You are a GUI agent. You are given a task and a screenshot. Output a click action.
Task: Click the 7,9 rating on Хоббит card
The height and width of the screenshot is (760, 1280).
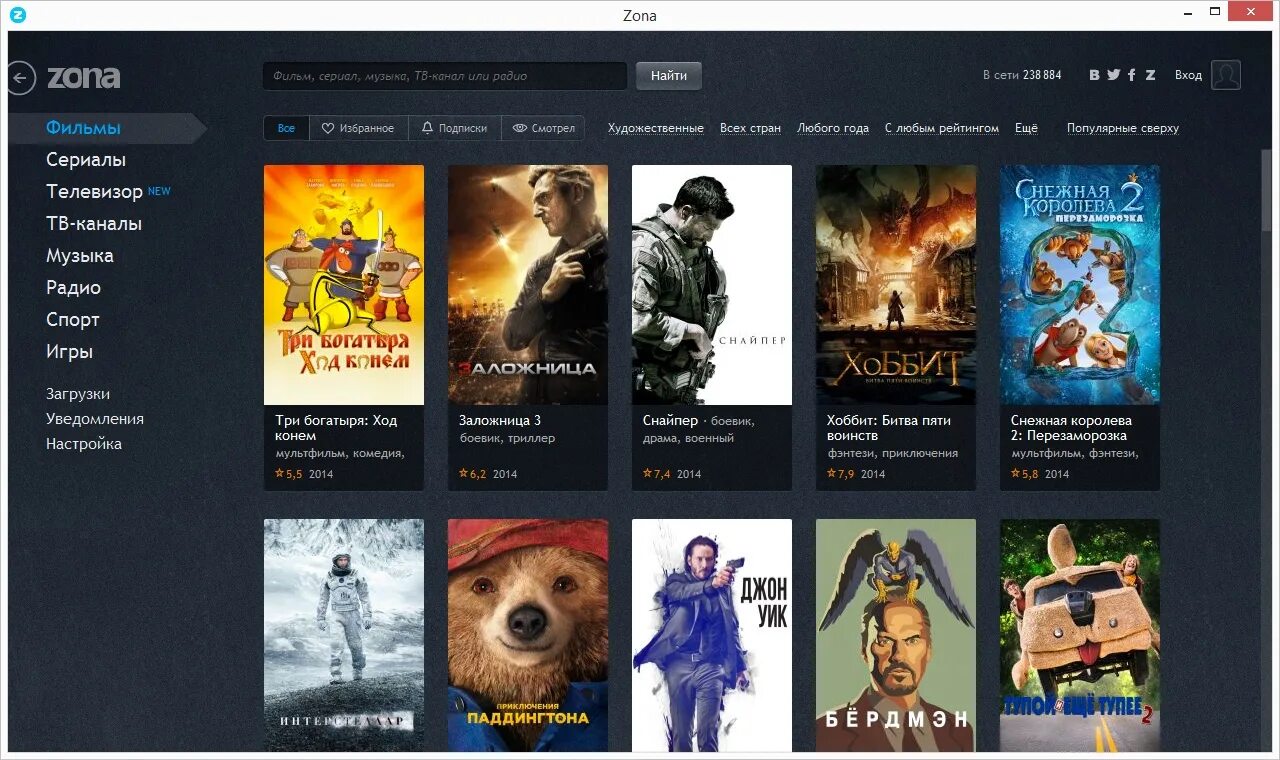[x=840, y=474]
